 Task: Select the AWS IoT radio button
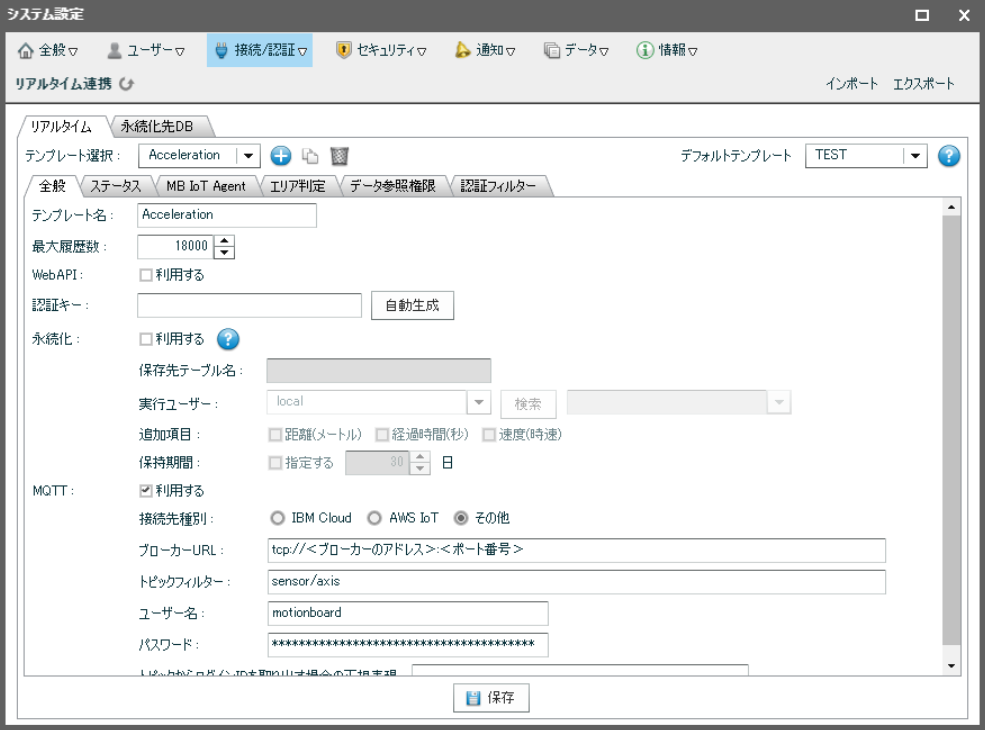coord(375,518)
